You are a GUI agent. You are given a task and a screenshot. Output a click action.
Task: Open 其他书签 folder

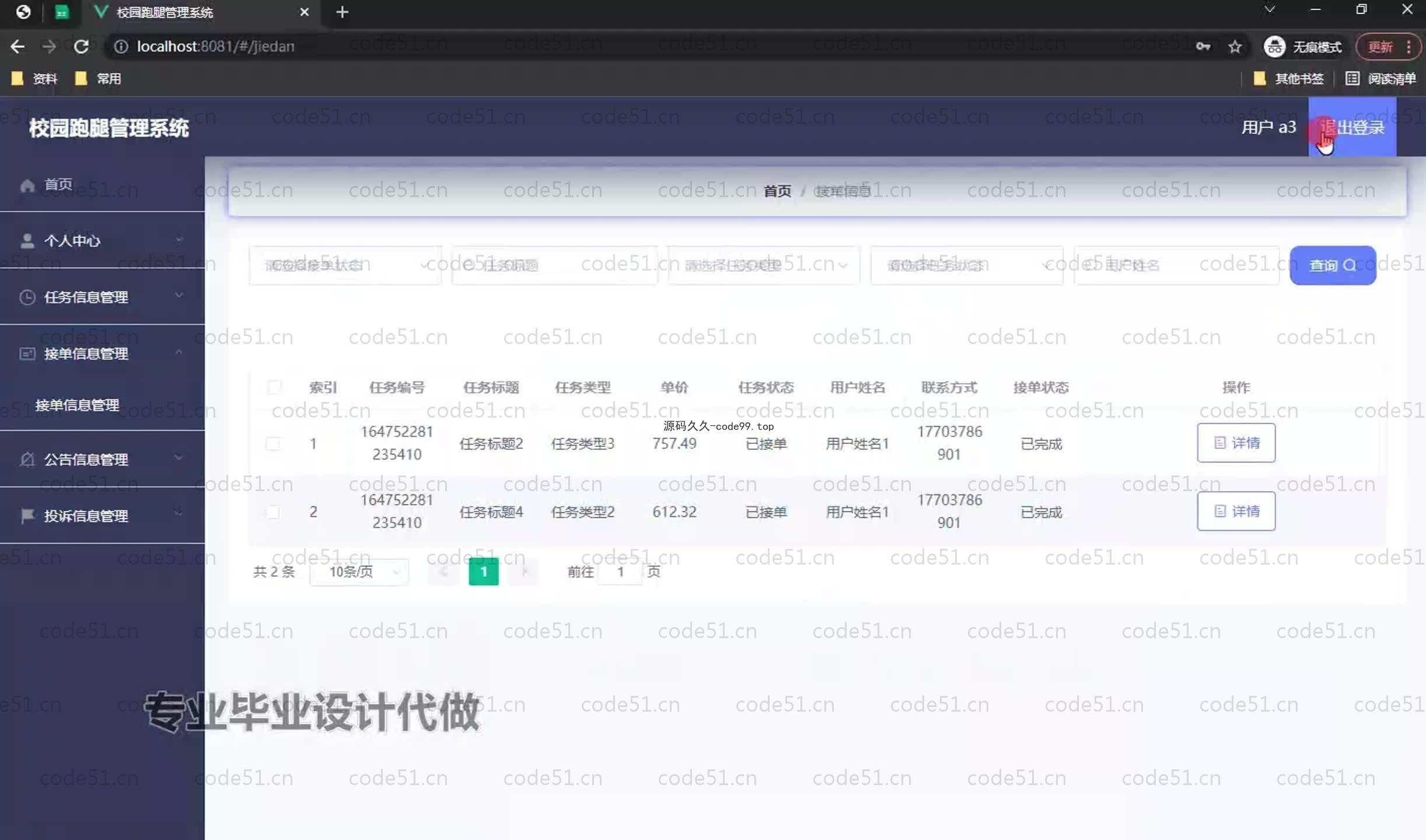tap(1288, 78)
